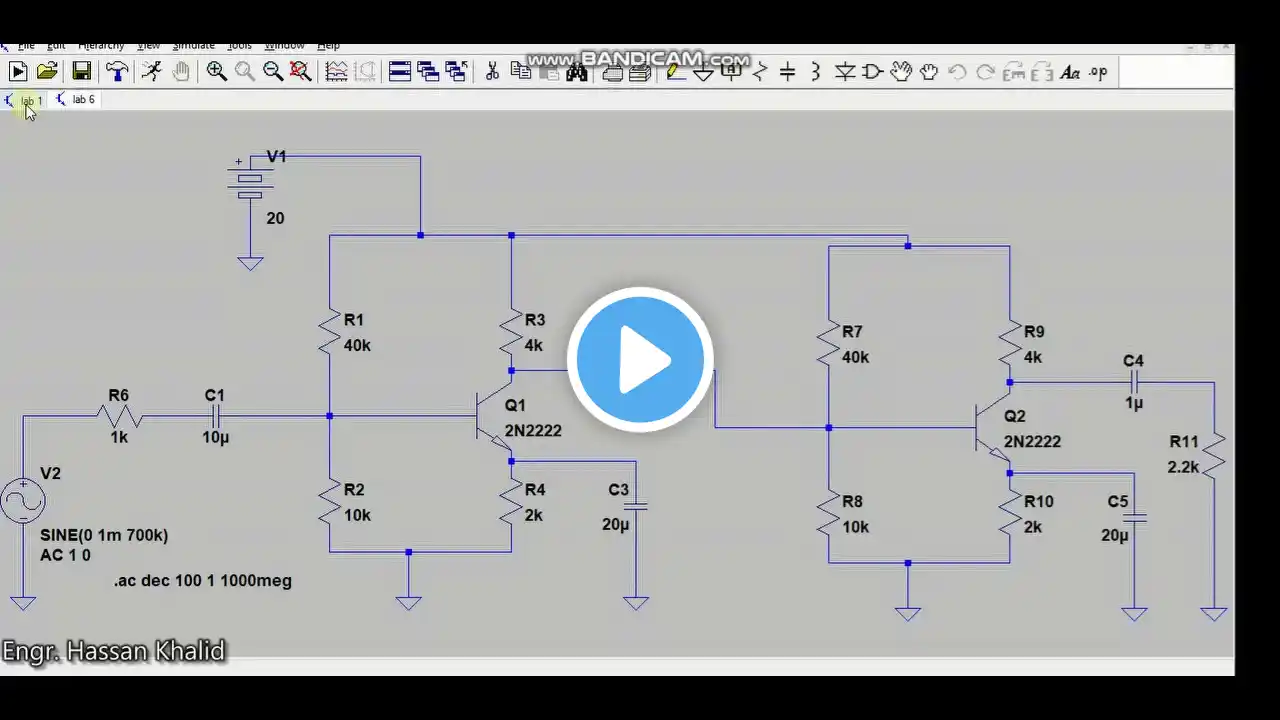This screenshot has height=720, width=1280.
Task: Open the View menu
Action: tap(148, 46)
